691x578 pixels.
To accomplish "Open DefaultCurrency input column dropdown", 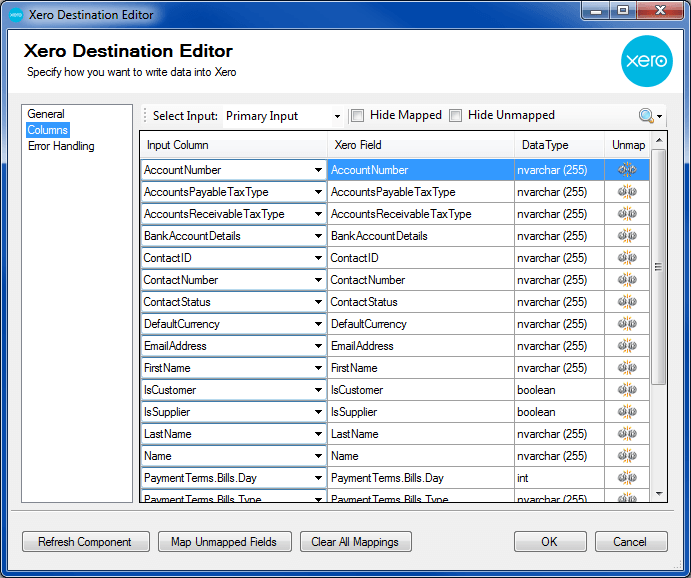I will click(318, 324).
